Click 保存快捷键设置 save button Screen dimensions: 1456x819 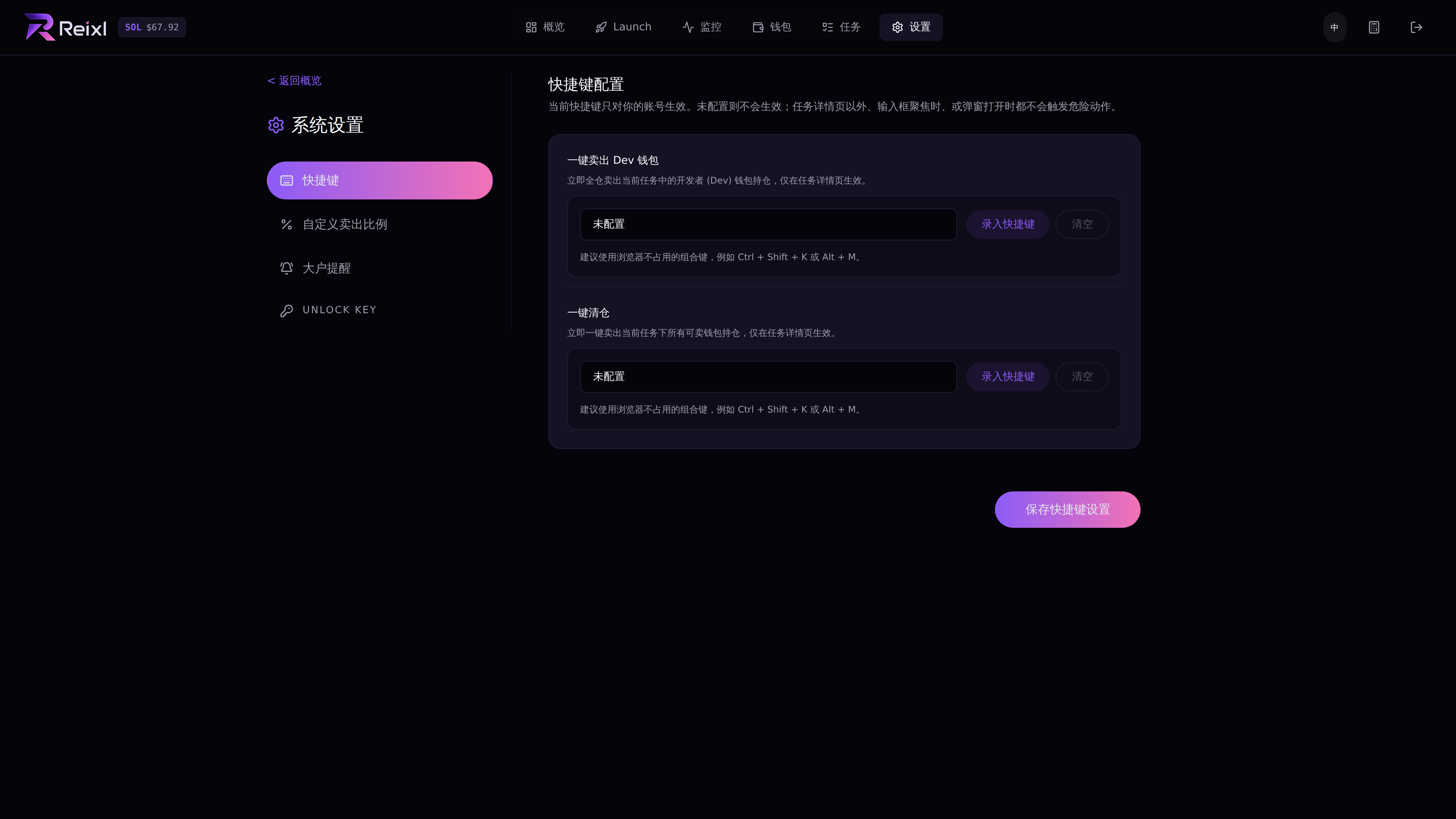point(1068,510)
